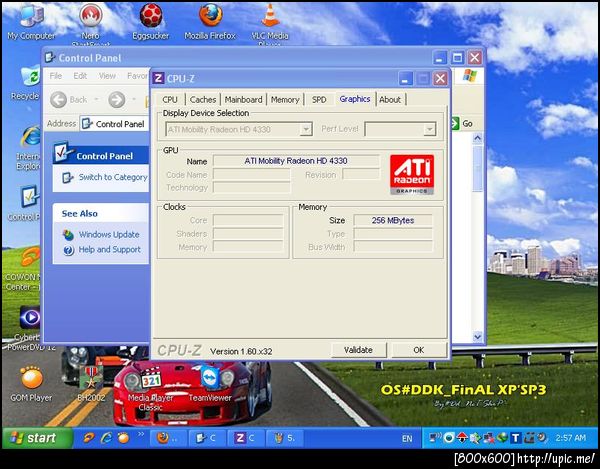Open the Mainboard tab
The width and height of the screenshot is (600, 469).
coord(243,100)
